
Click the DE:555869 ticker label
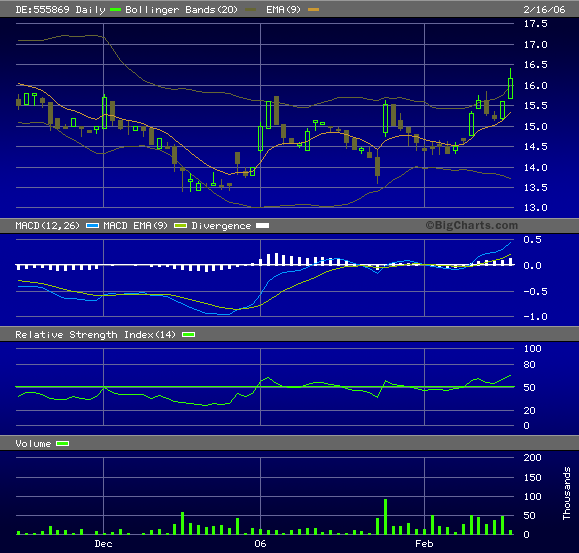pyautogui.click(x=42, y=10)
